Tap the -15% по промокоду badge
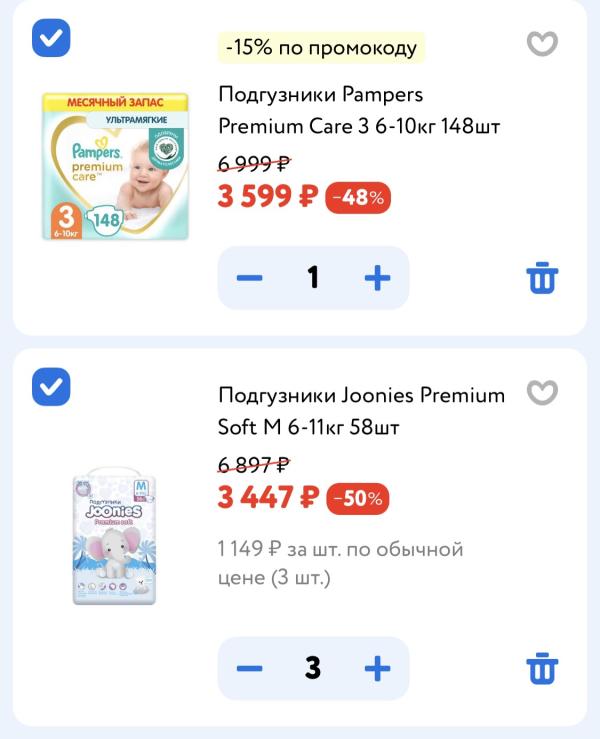This screenshot has height=739, width=600. [321, 47]
